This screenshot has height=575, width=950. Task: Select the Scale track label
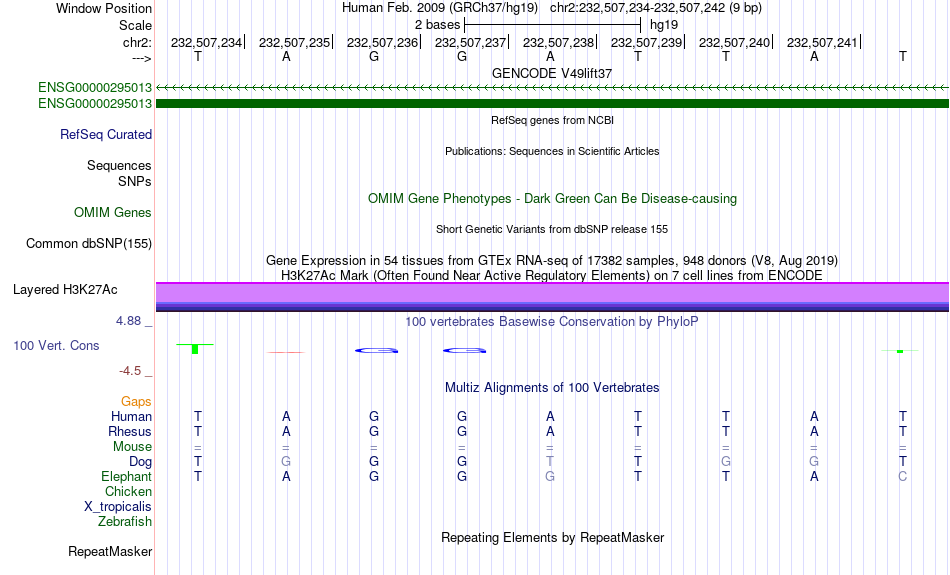pyautogui.click(x=135, y=25)
